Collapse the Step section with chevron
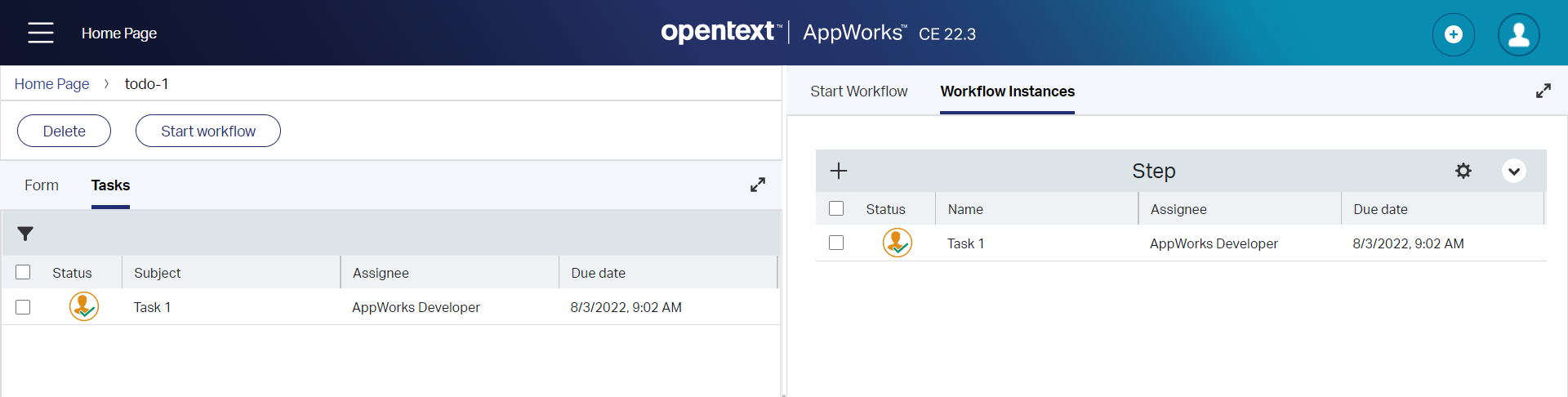This screenshot has height=397, width=1568. [x=1514, y=171]
